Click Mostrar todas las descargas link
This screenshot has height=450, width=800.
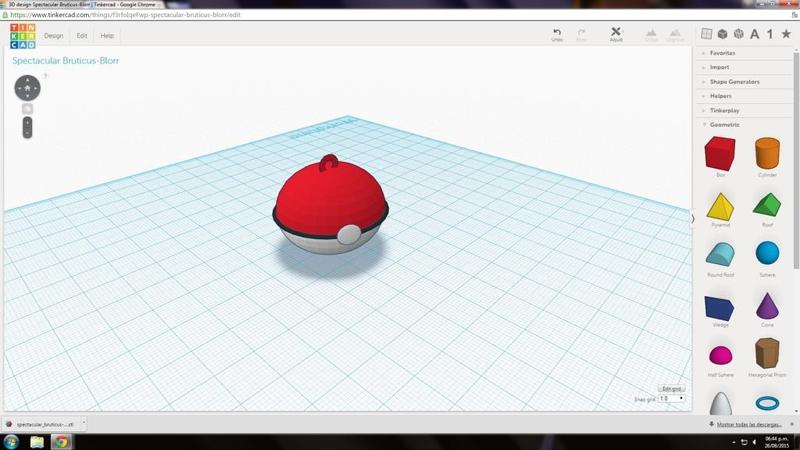tap(749, 424)
